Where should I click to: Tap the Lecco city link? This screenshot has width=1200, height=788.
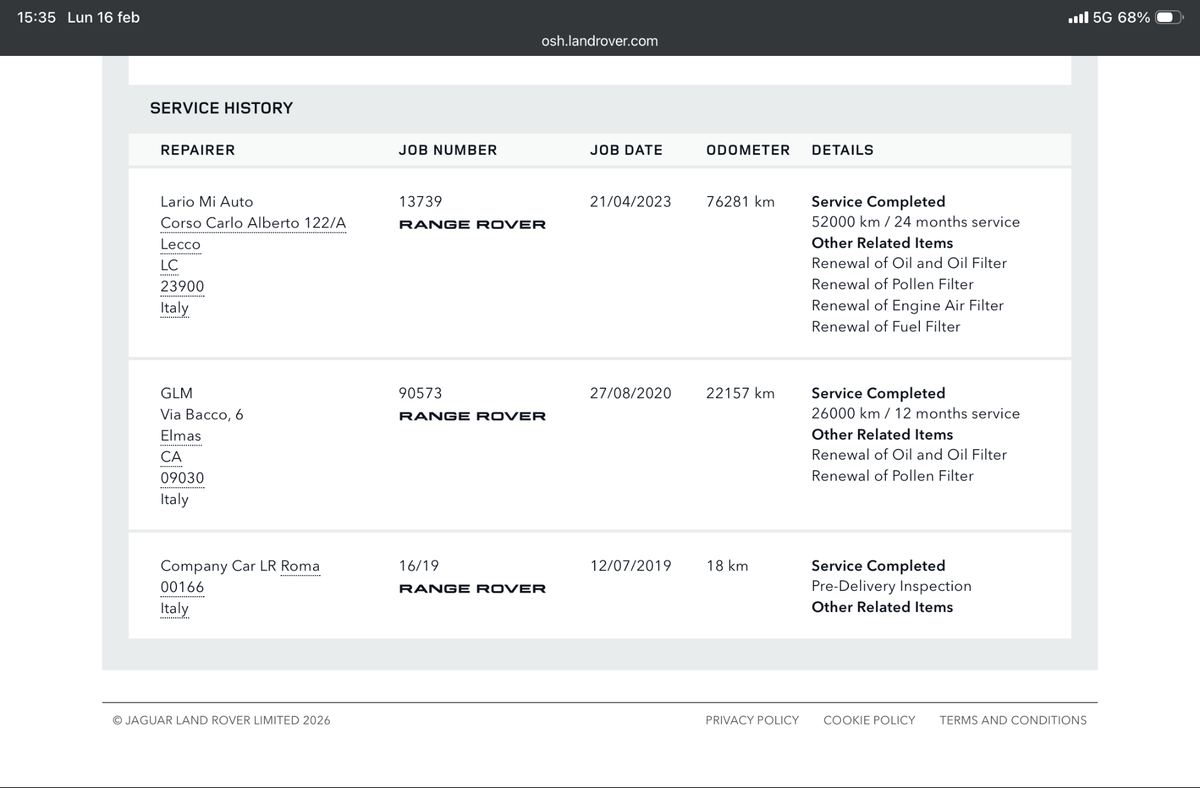tap(180, 244)
